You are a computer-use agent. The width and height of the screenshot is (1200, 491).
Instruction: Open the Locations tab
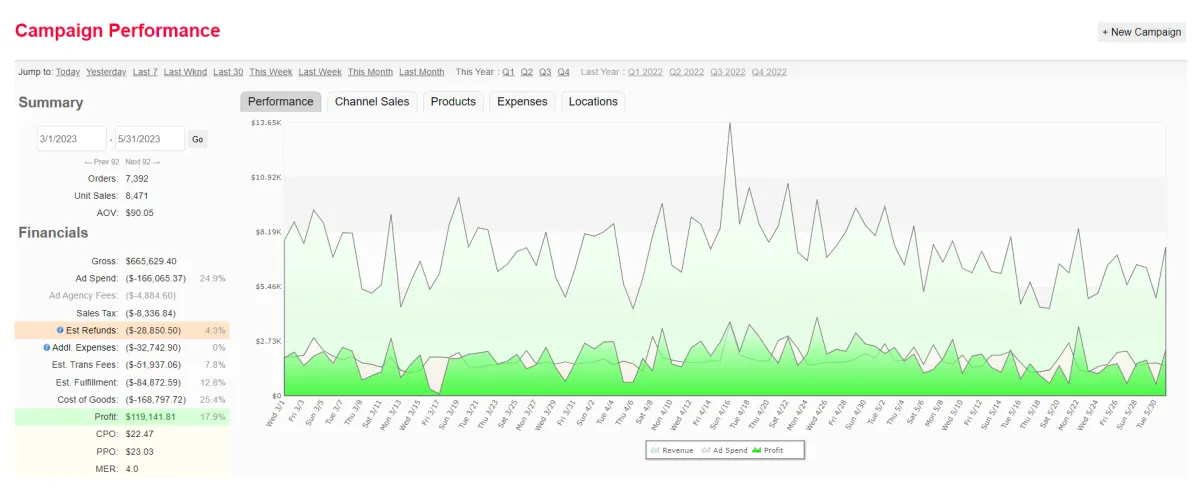(x=593, y=102)
